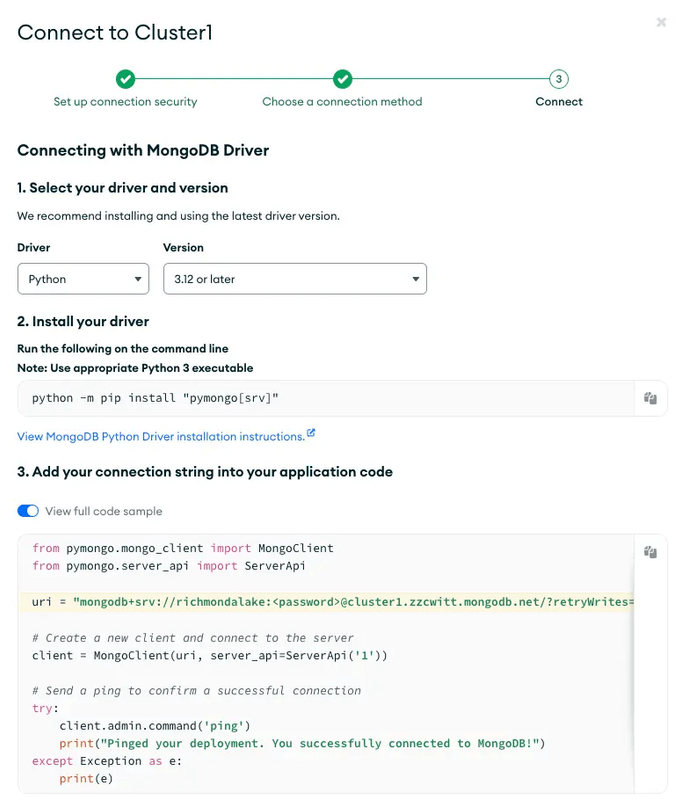Copy the pip install command
Image resolution: width=689 pixels, height=800 pixels.
tap(650, 398)
